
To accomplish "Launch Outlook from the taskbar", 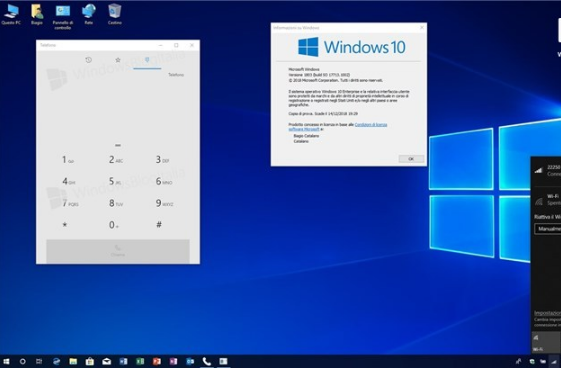I will [190, 362].
